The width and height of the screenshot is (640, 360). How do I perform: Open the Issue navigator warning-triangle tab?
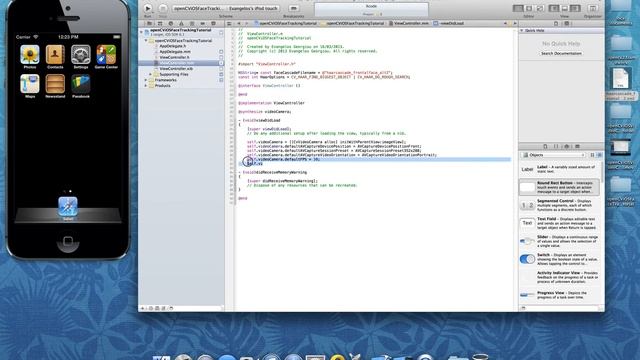pyautogui.click(x=181, y=24)
